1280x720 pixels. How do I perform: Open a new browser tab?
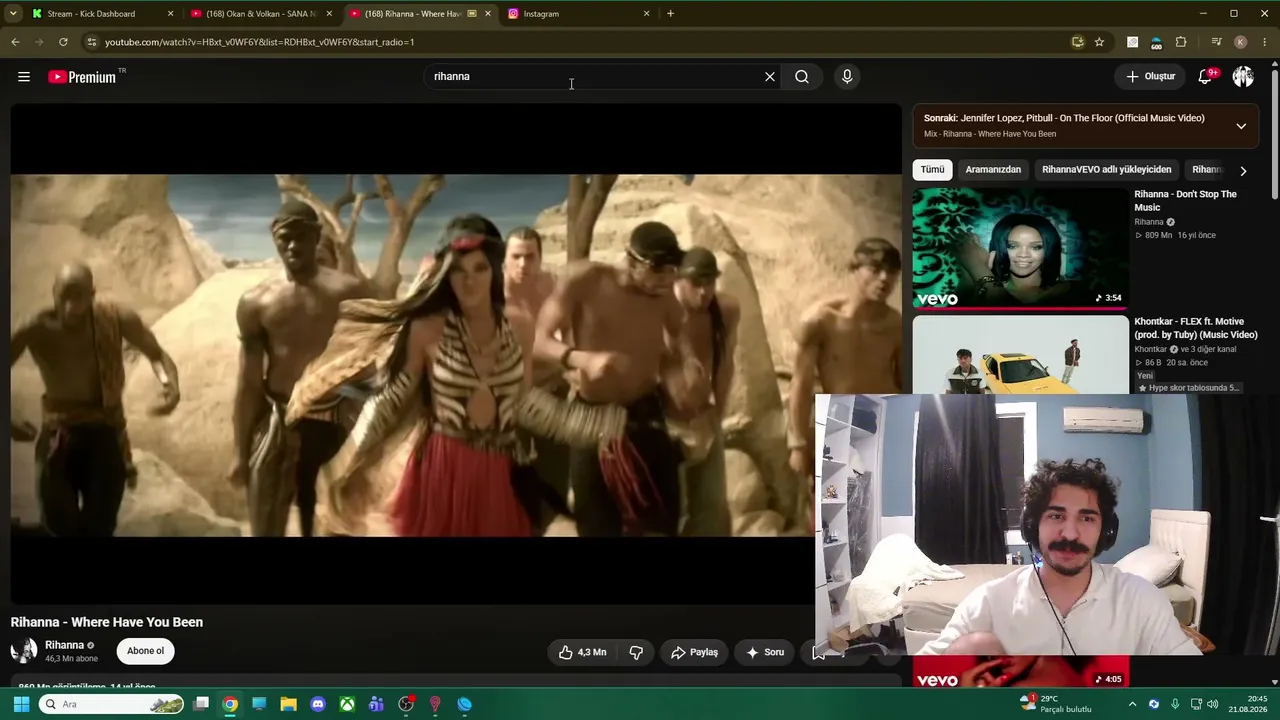tap(670, 14)
